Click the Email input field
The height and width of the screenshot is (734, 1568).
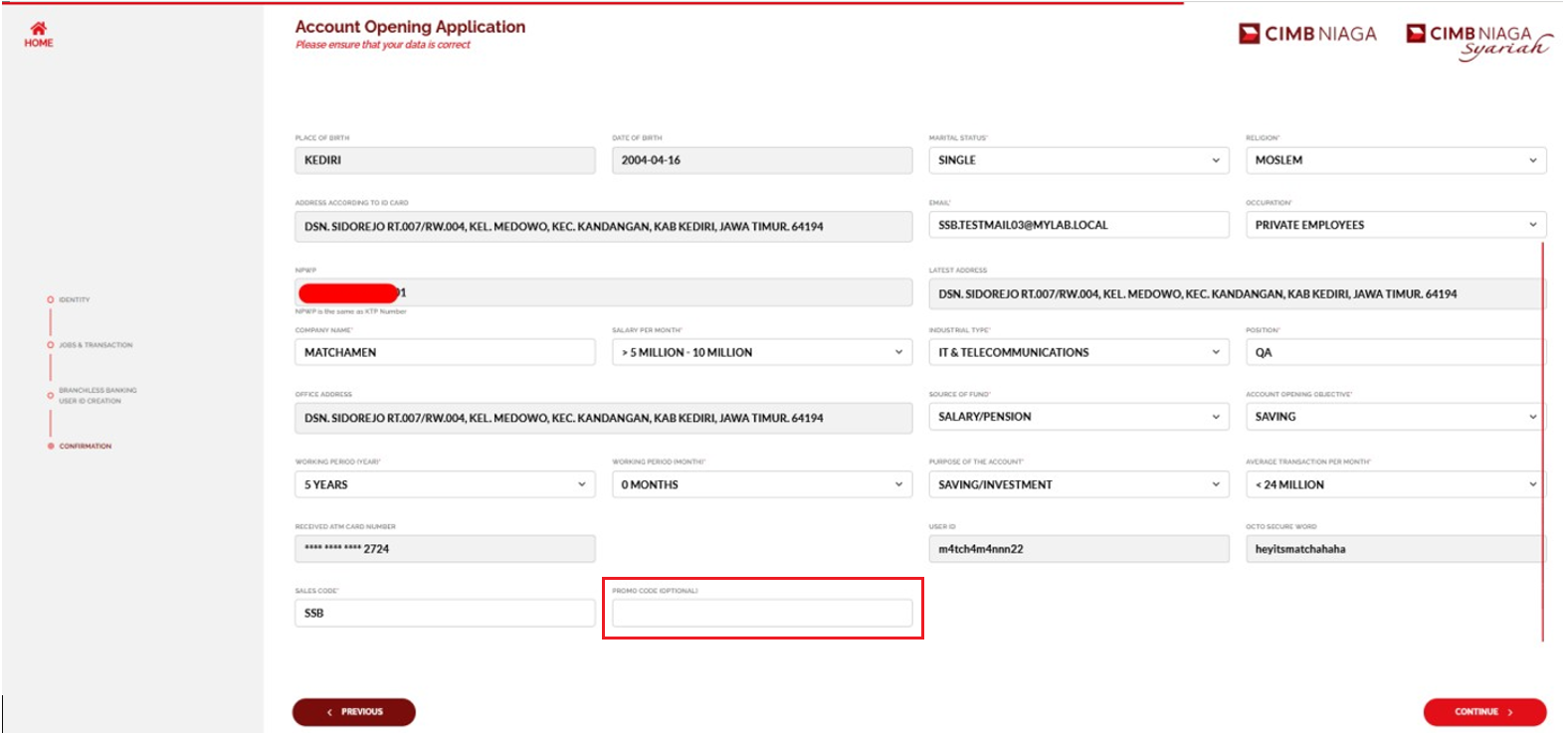pos(1078,225)
